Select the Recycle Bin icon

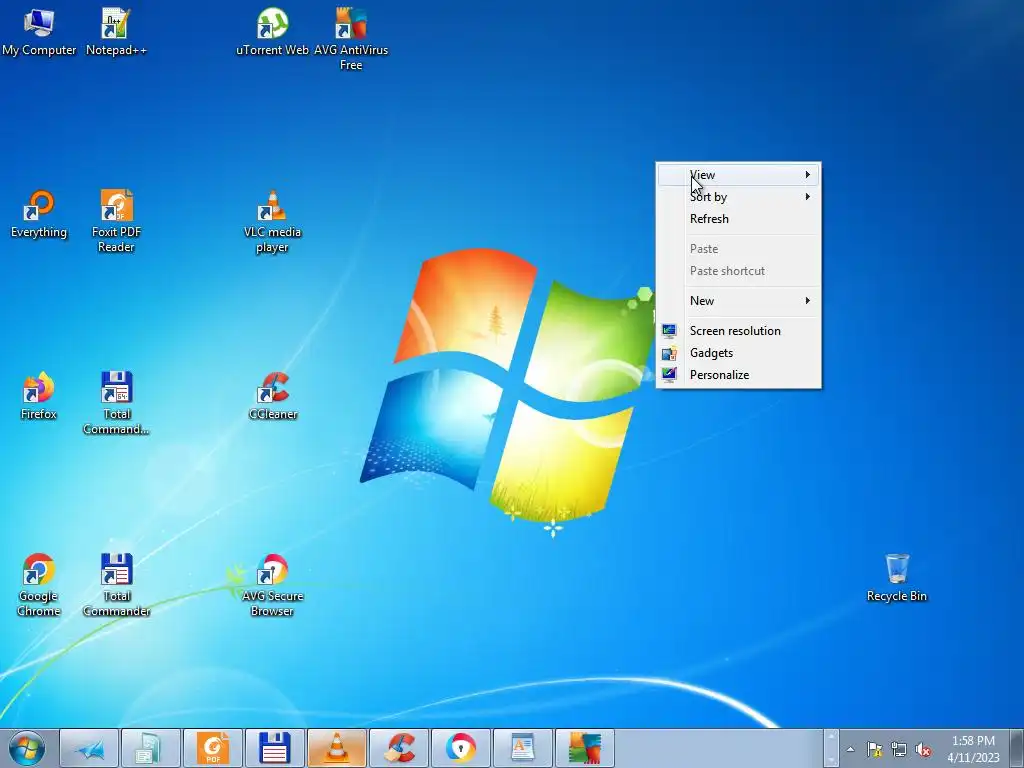[897, 577]
